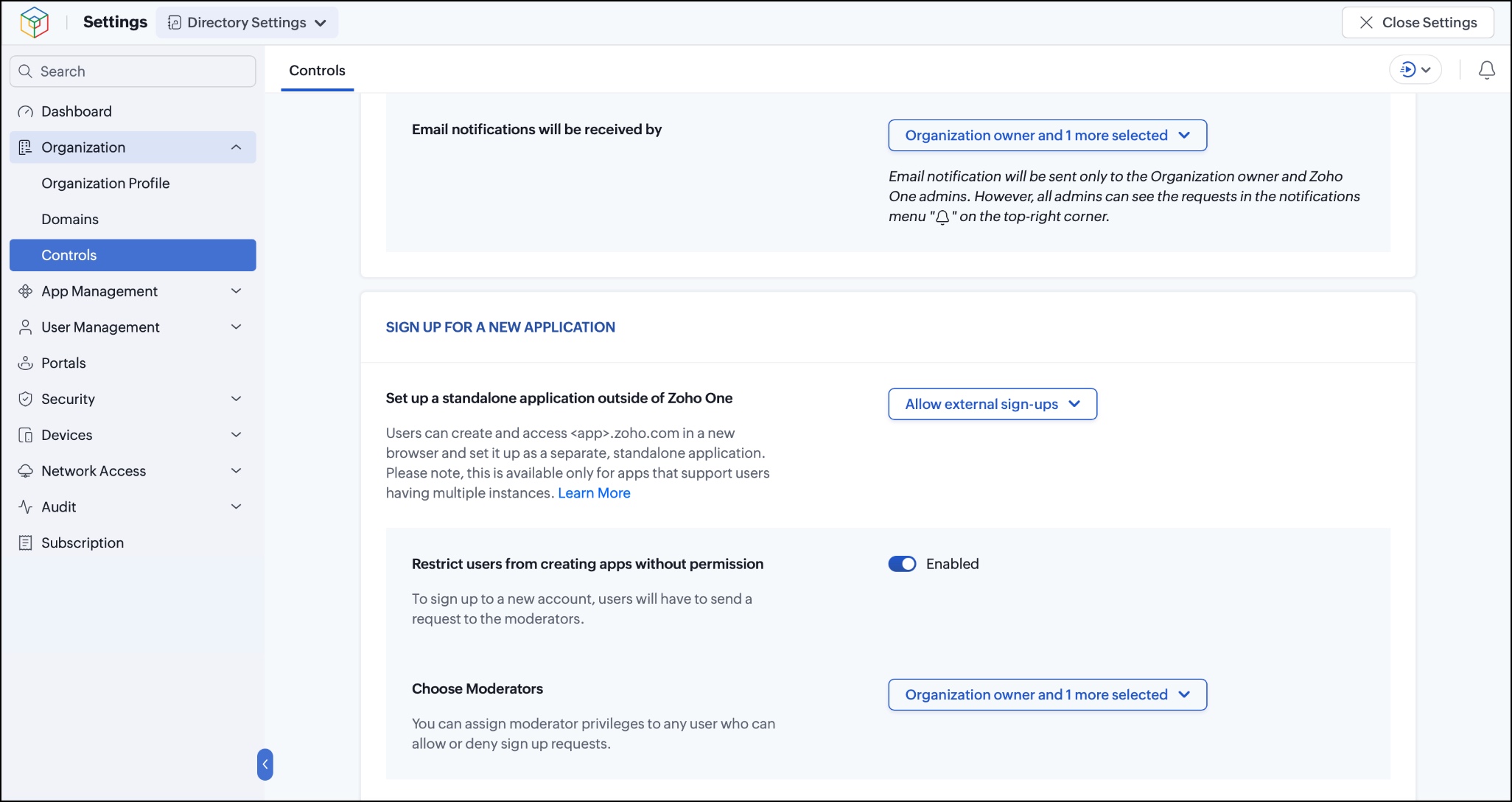Open Organization Profile page
1512x802 pixels.
click(105, 184)
